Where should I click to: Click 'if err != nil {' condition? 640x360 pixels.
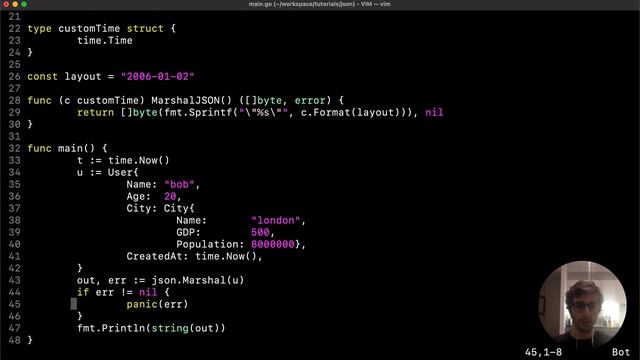tap(123, 292)
